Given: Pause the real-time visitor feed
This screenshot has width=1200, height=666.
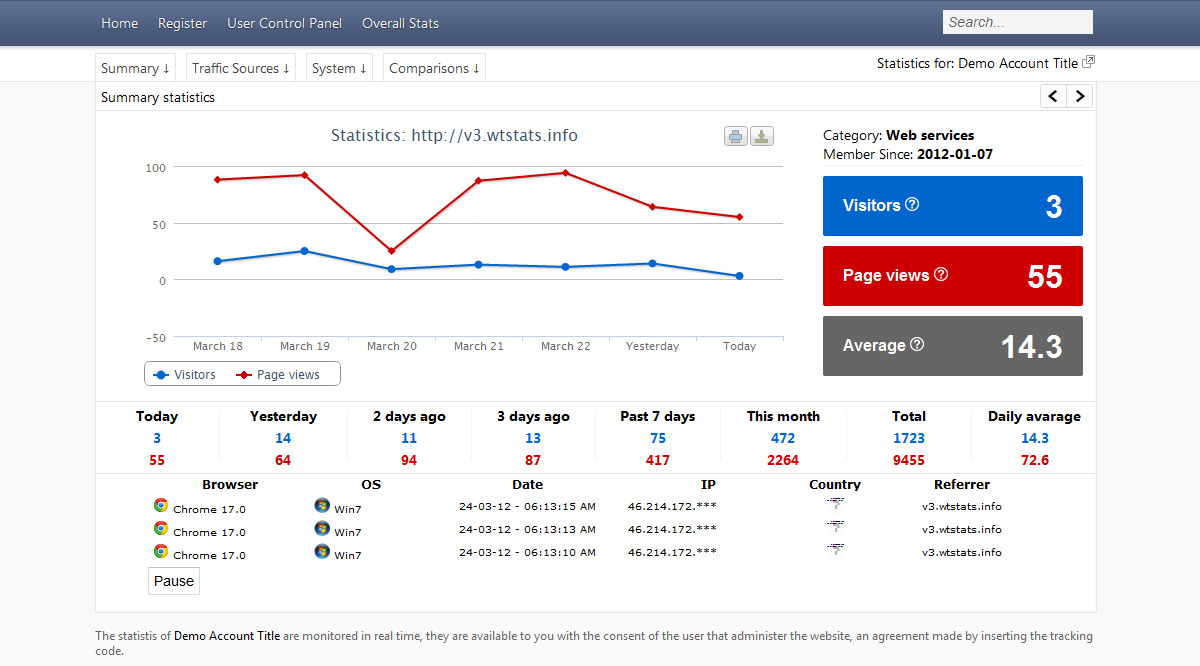Looking at the screenshot, I should (x=174, y=581).
